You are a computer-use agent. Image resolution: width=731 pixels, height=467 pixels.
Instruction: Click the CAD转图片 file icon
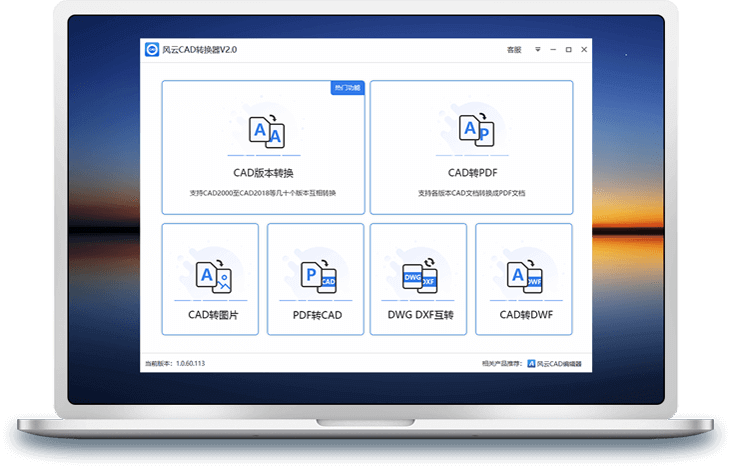pyautogui.click(x=214, y=277)
